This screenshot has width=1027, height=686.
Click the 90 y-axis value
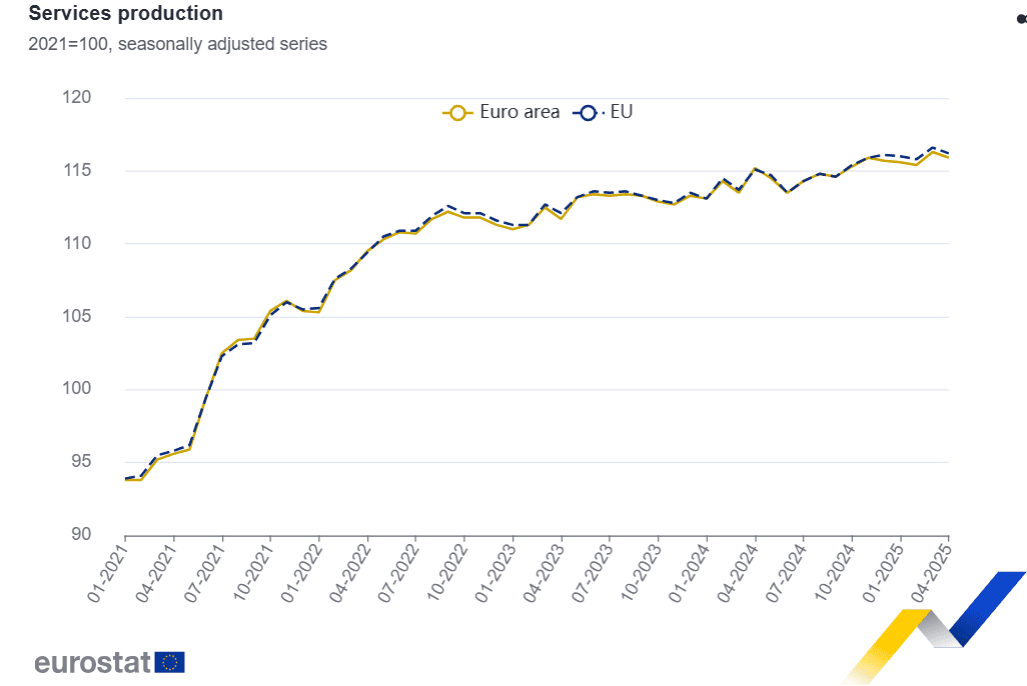[x=109, y=534]
